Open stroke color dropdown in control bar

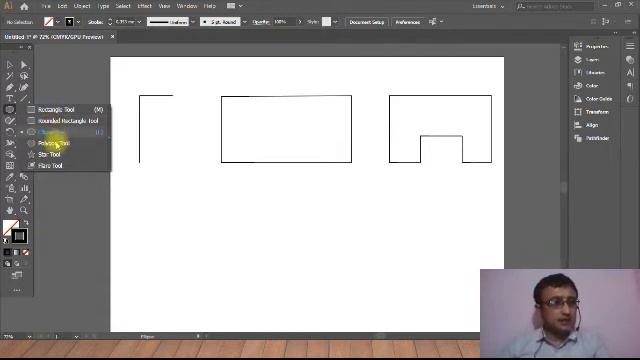pos(78,22)
